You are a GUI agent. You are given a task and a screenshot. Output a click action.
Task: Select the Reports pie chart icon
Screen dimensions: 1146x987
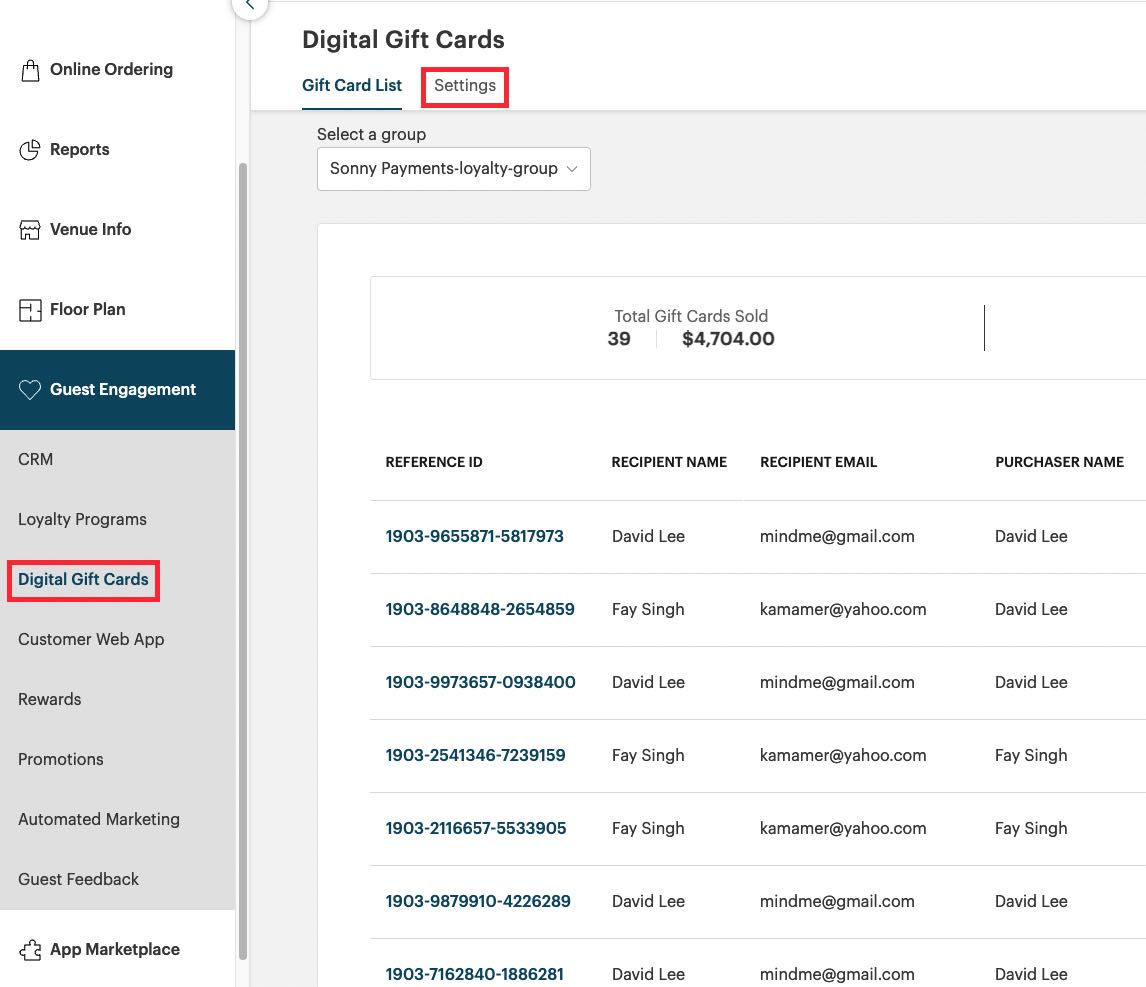[x=30, y=149]
